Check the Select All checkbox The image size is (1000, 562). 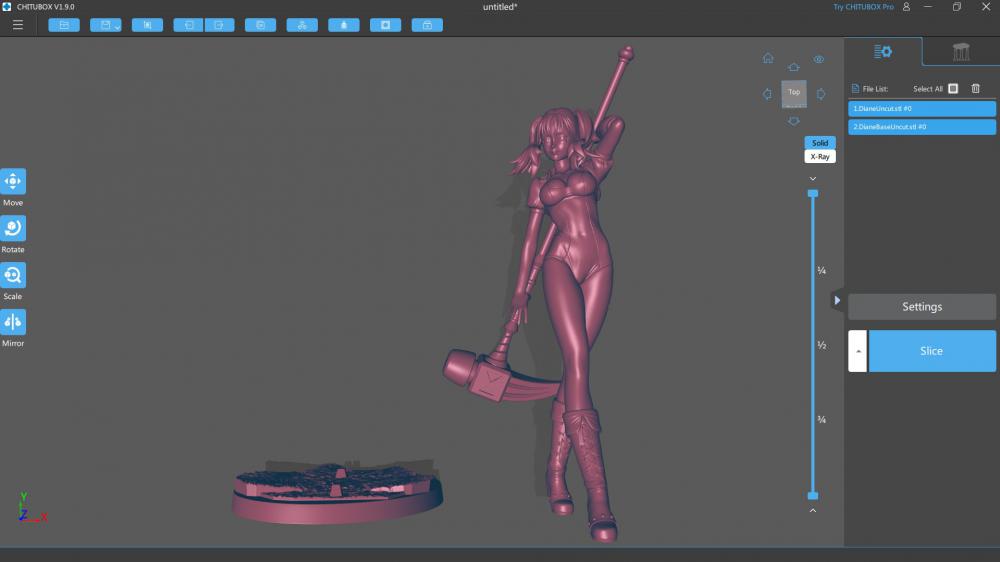953,89
